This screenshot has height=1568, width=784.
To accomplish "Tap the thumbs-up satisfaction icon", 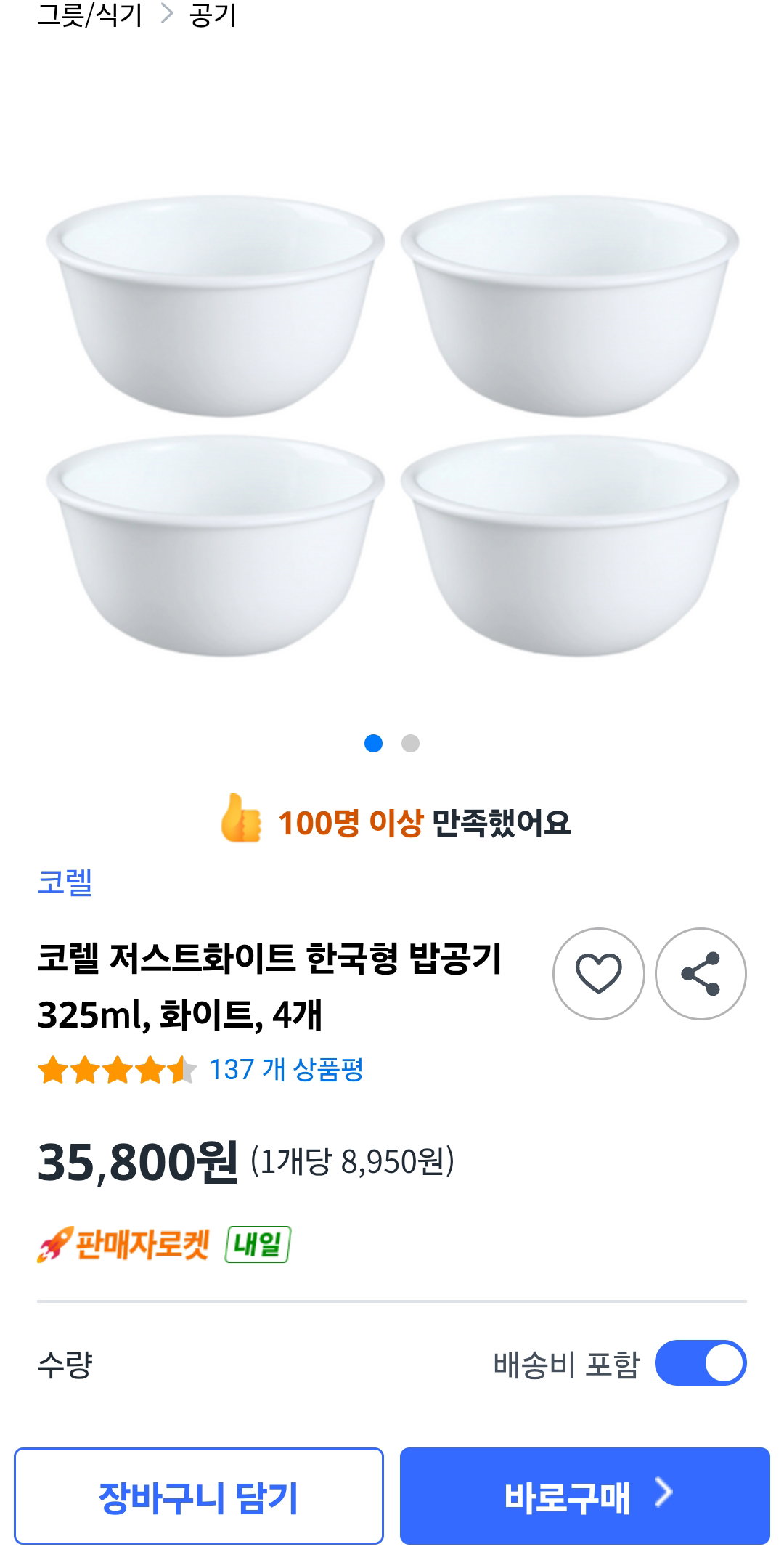I will point(241,818).
